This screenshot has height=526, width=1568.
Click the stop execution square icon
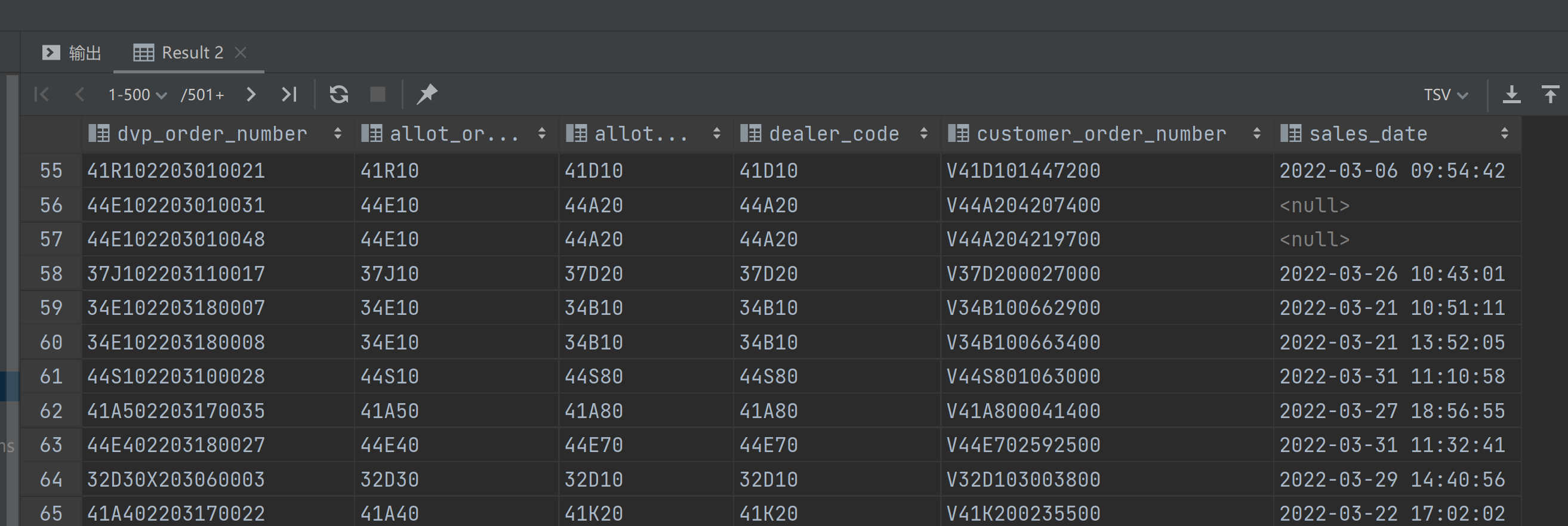point(377,94)
